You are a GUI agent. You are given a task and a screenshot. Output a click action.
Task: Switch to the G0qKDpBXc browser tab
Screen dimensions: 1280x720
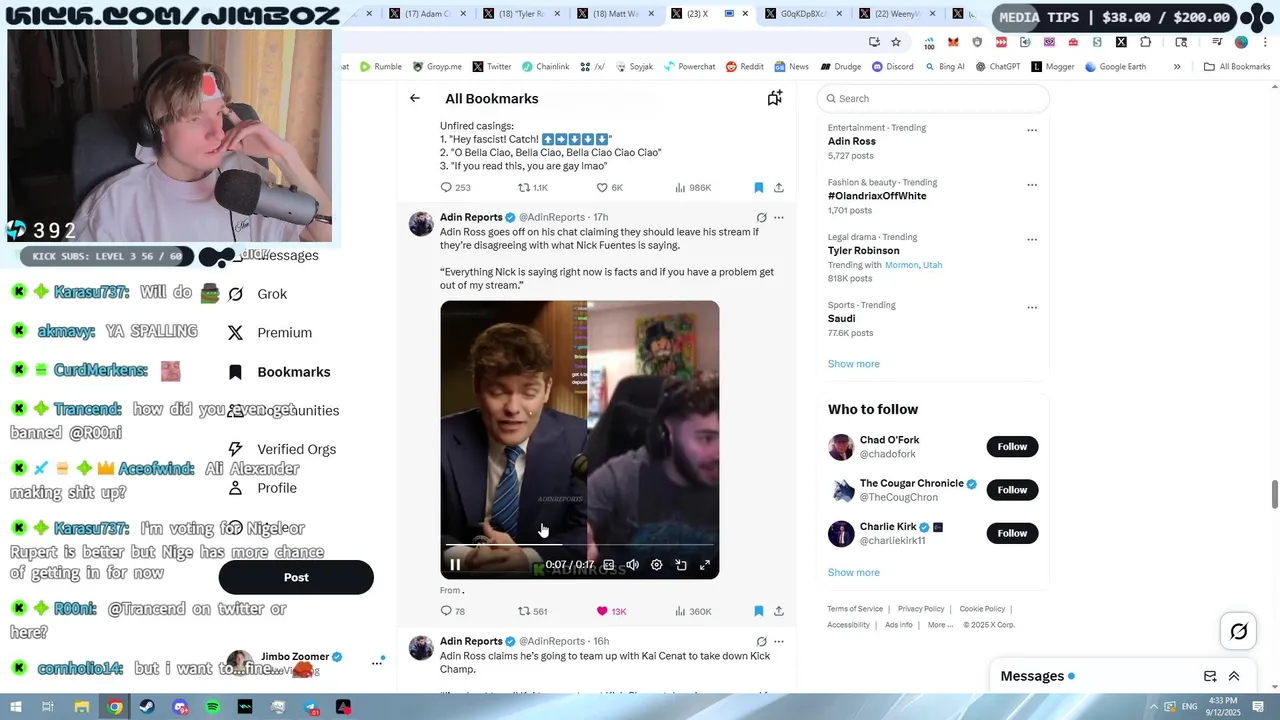(803, 14)
